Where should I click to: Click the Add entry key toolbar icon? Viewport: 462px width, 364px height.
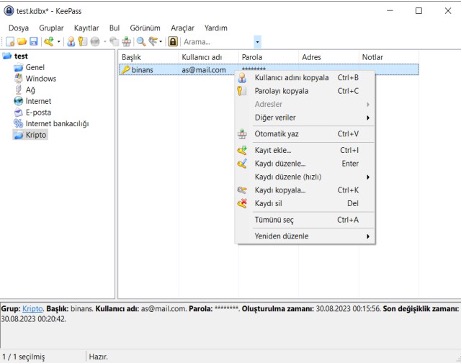pos(49,42)
